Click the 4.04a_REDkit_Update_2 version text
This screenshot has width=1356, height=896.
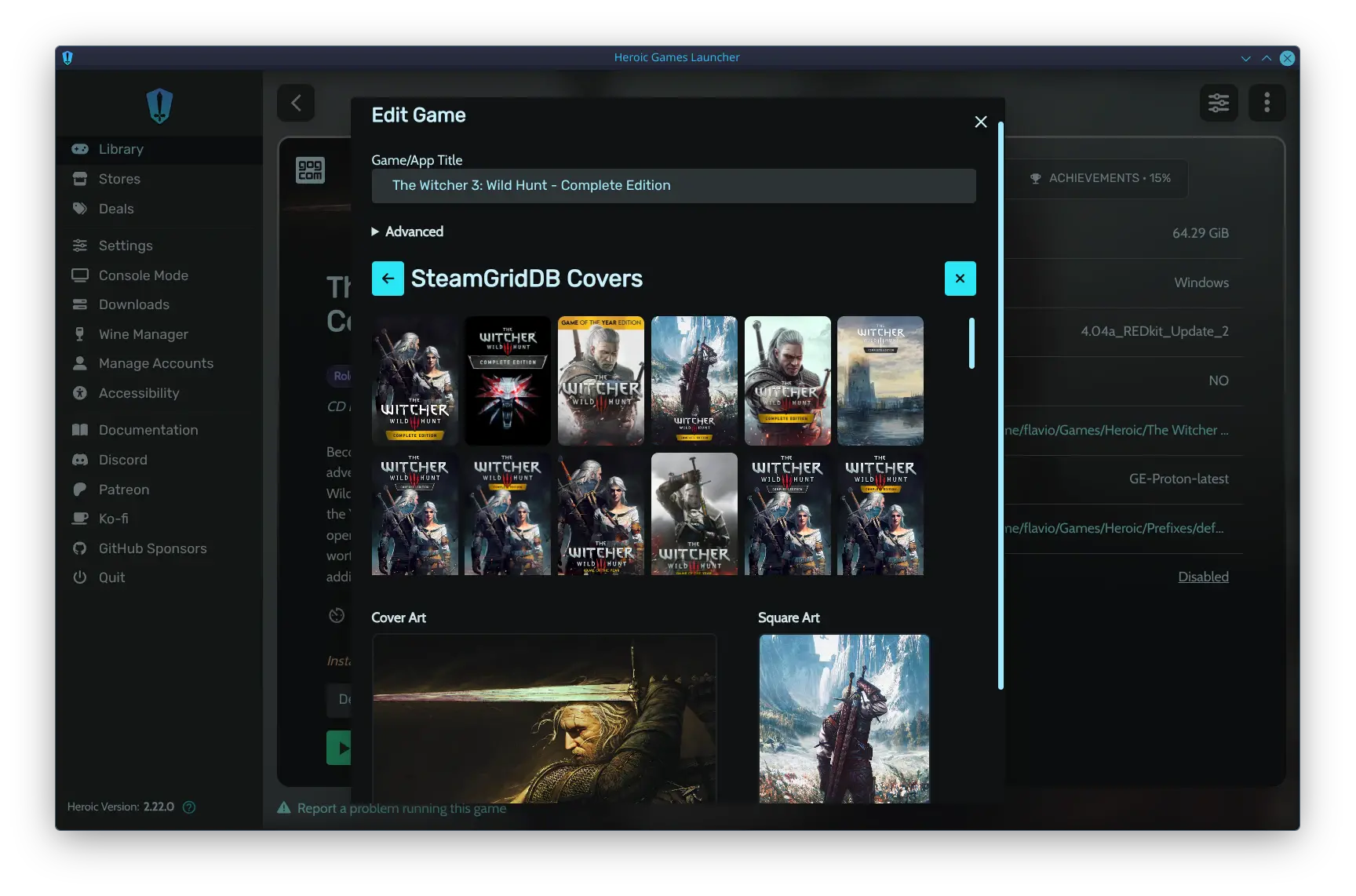(x=1154, y=331)
